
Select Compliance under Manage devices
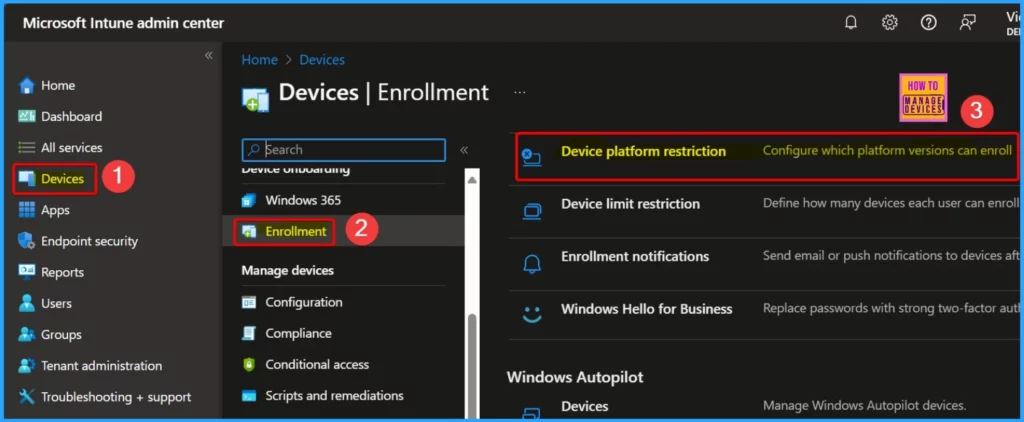[298, 333]
